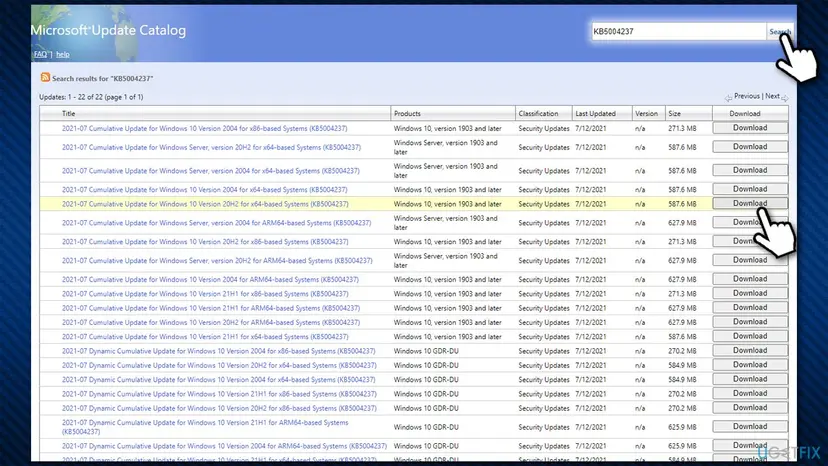This screenshot has width=828, height=466.
Task: Open Dynamic Cumulative Update 21H1 x86 link
Action: click(219, 393)
